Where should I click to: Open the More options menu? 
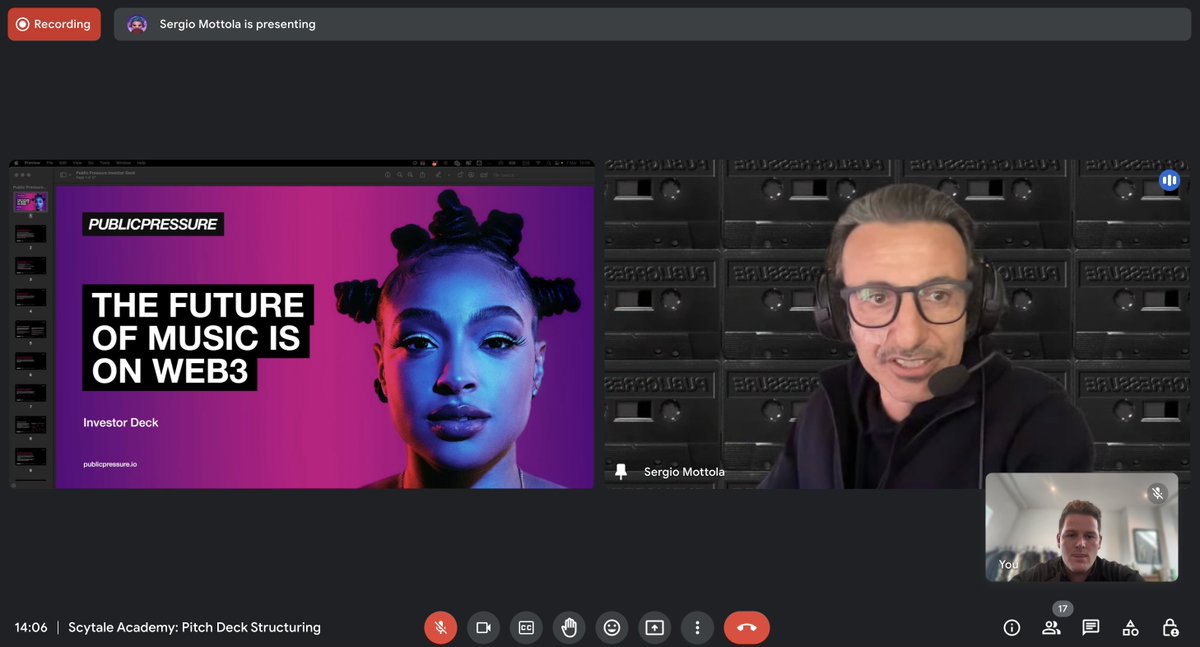click(697, 627)
